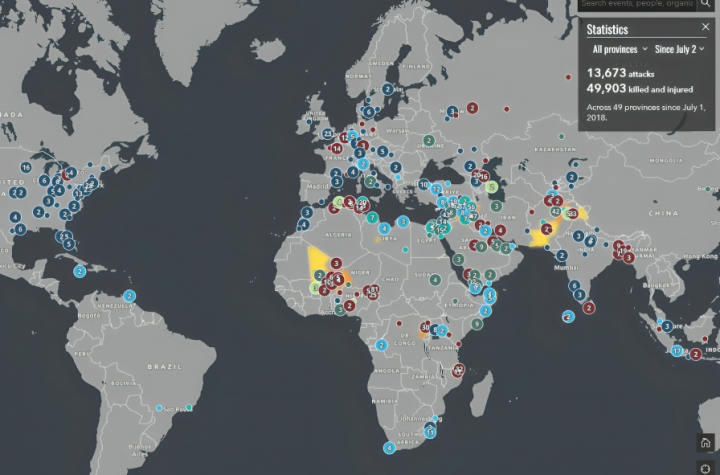Screen dimensions: 720x475
Task: Select the 4 cluster on South Africa's west coast
Action: click(390, 447)
